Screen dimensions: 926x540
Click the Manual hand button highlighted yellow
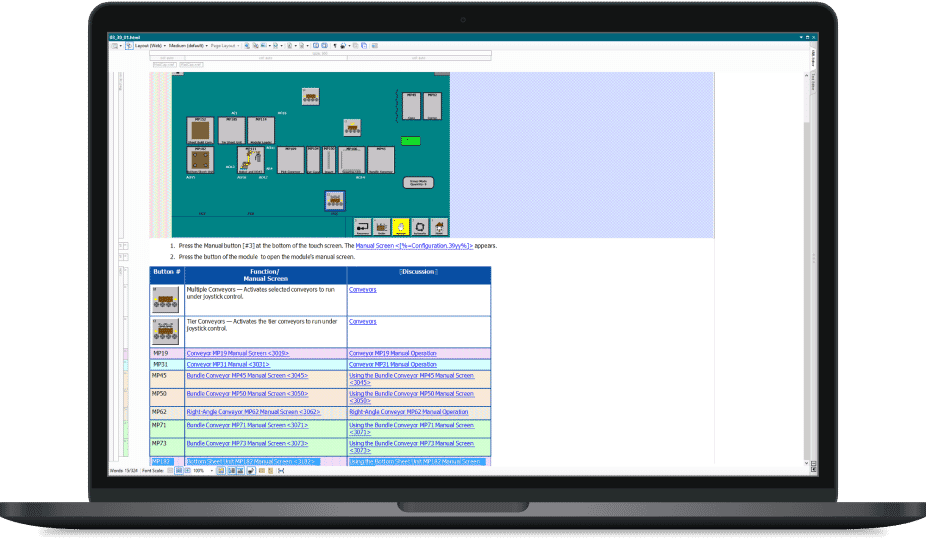tap(400, 227)
